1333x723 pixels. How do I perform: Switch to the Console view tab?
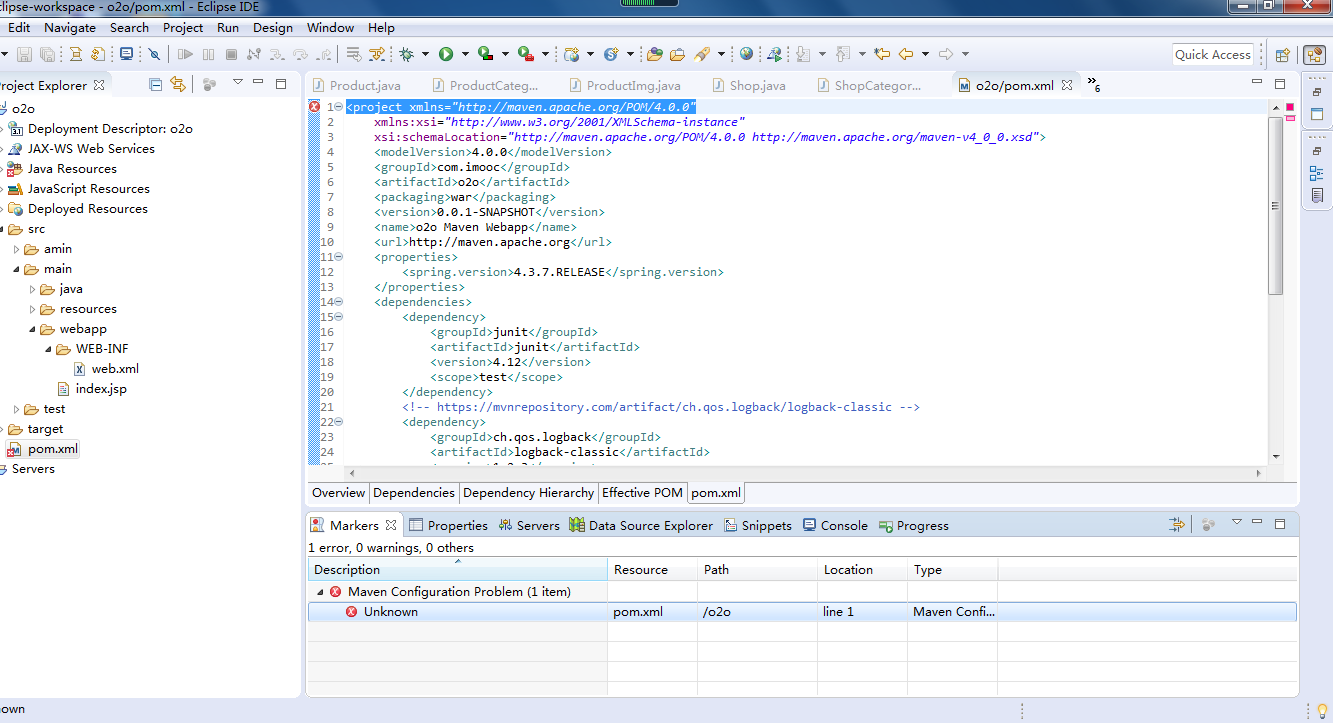click(835, 525)
